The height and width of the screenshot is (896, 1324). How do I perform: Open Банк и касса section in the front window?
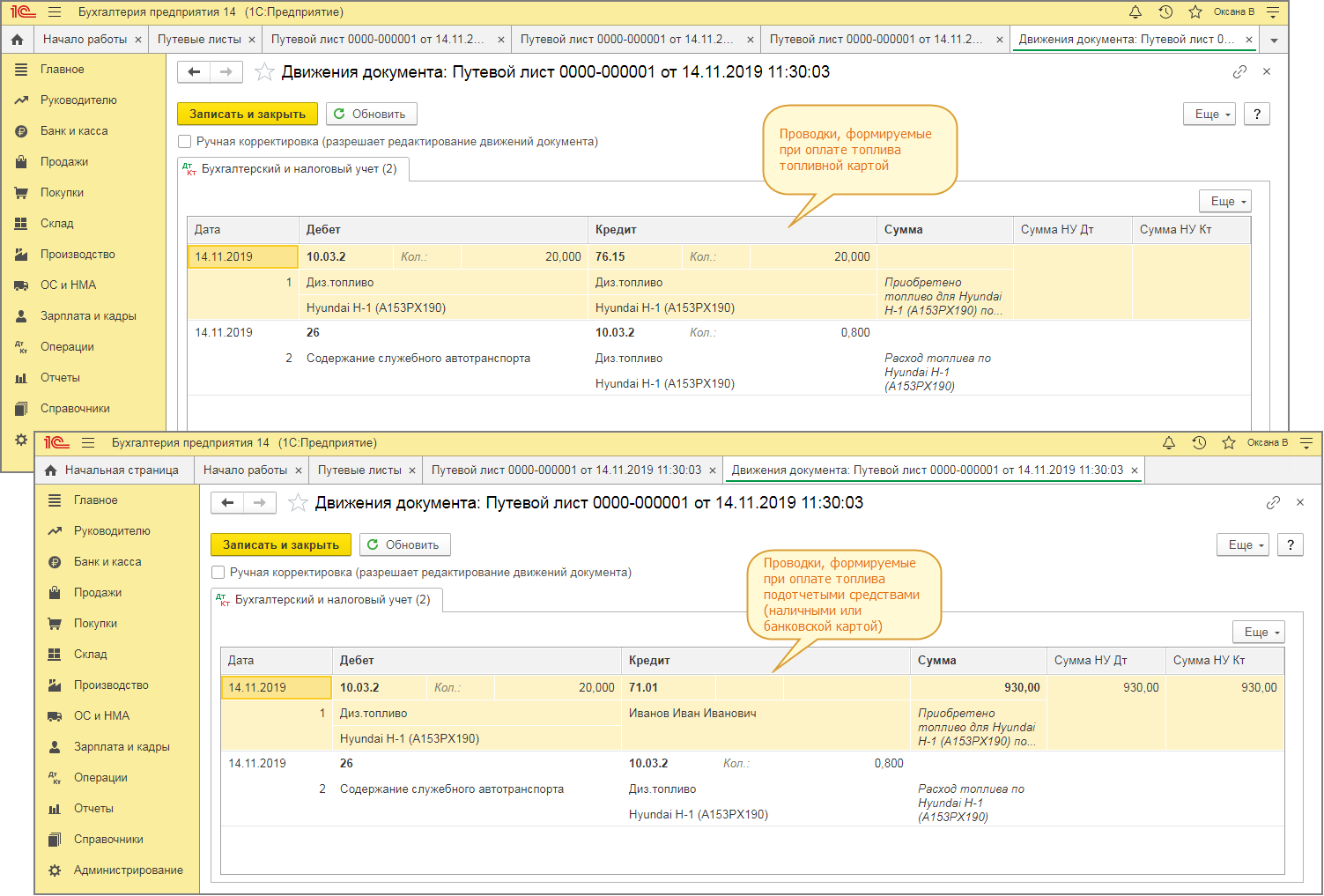pos(96,561)
